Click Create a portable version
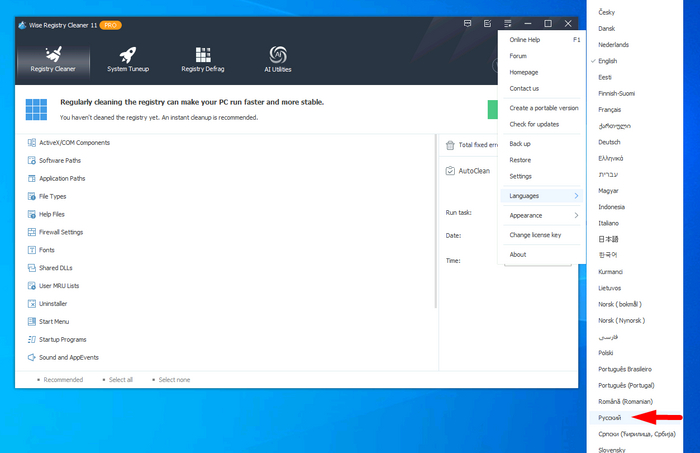The width and height of the screenshot is (700, 453). (543, 108)
